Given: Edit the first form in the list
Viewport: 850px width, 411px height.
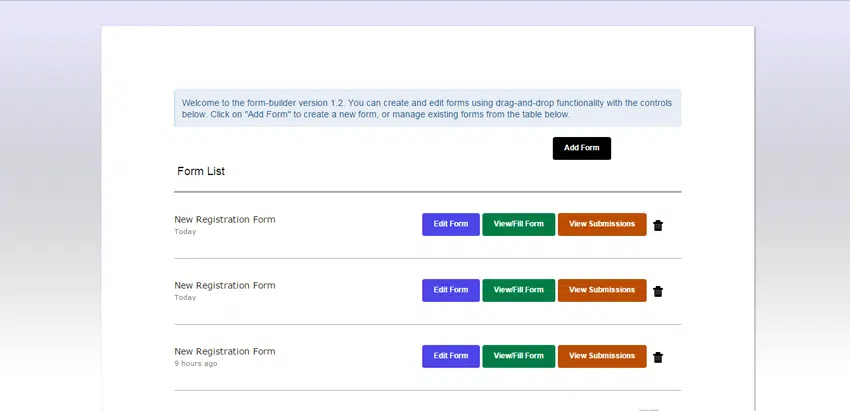Looking at the screenshot, I should tap(450, 224).
